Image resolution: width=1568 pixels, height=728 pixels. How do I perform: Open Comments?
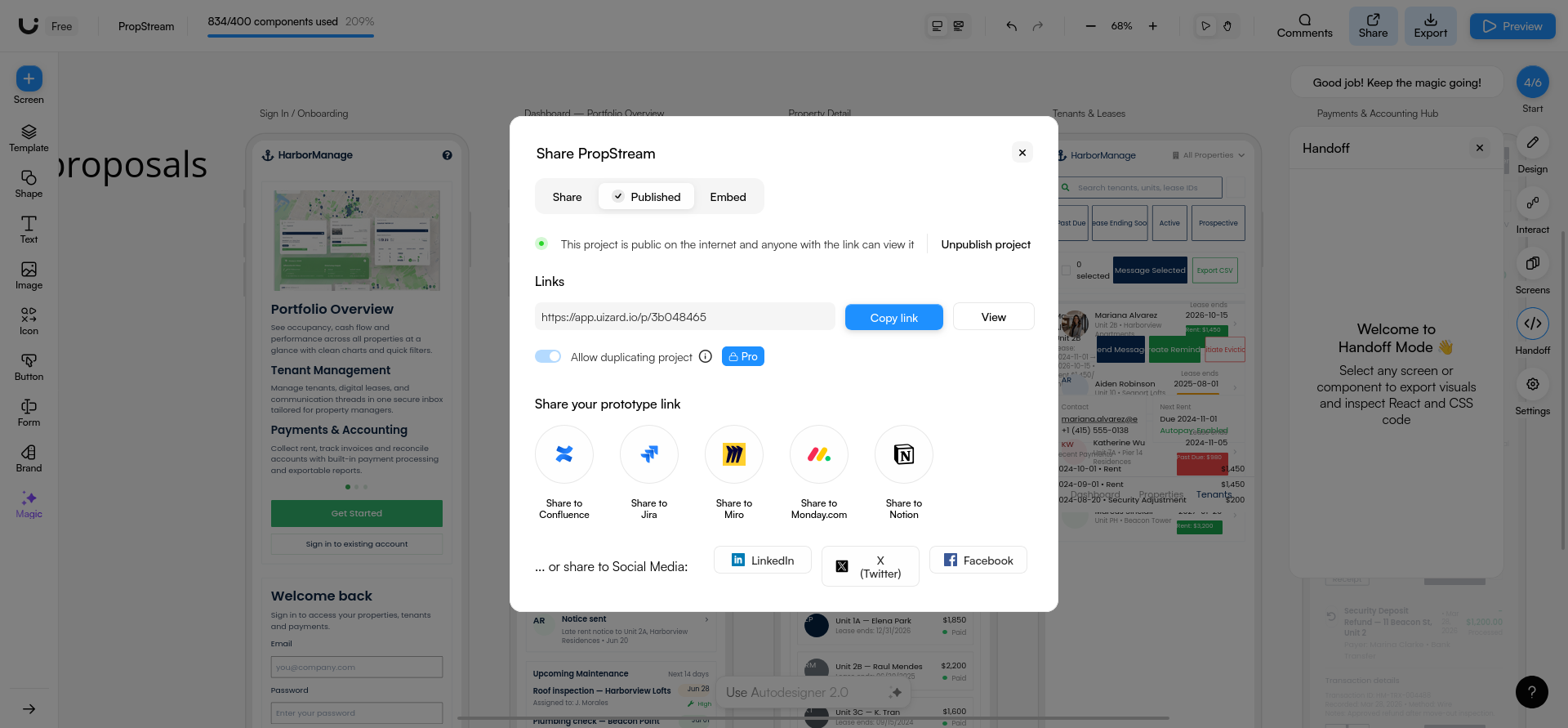(x=1304, y=26)
